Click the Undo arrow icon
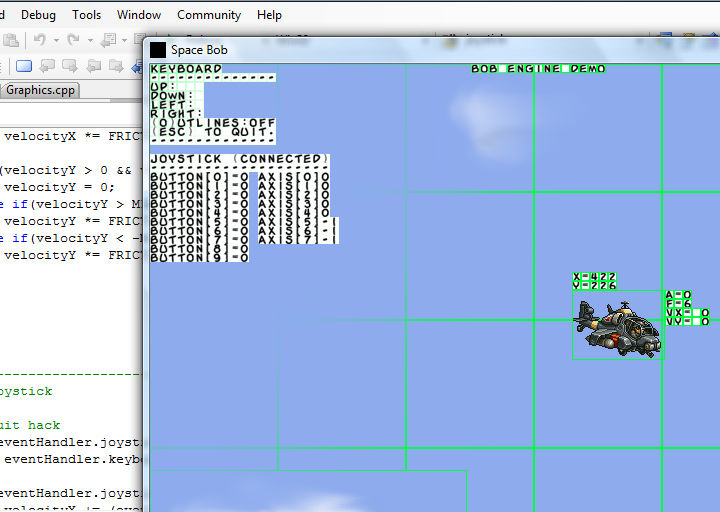Image resolution: width=720 pixels, height=512 pixels. [x=39, y=40]
